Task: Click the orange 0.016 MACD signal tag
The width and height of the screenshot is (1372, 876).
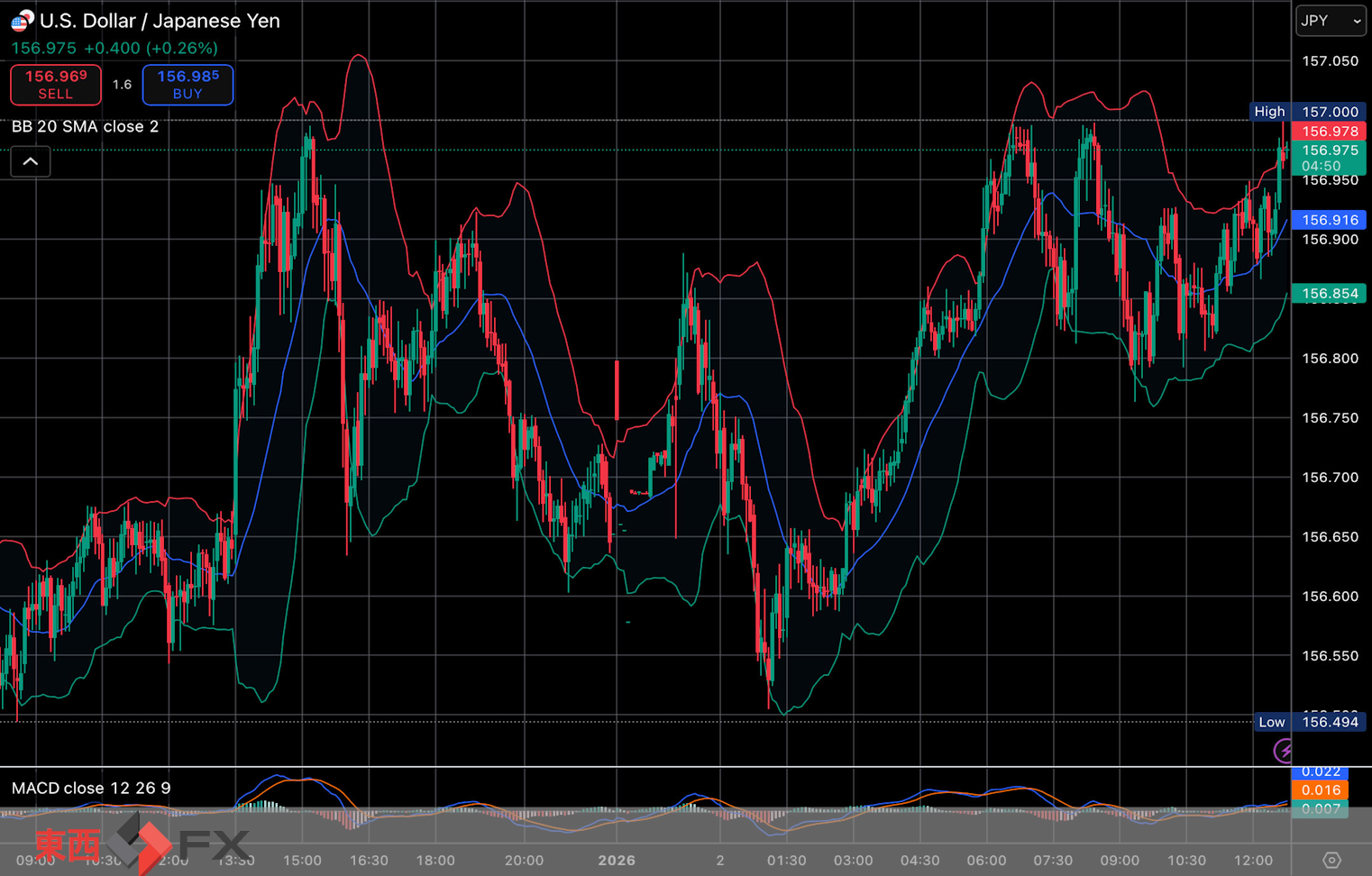Action: 1320,790
